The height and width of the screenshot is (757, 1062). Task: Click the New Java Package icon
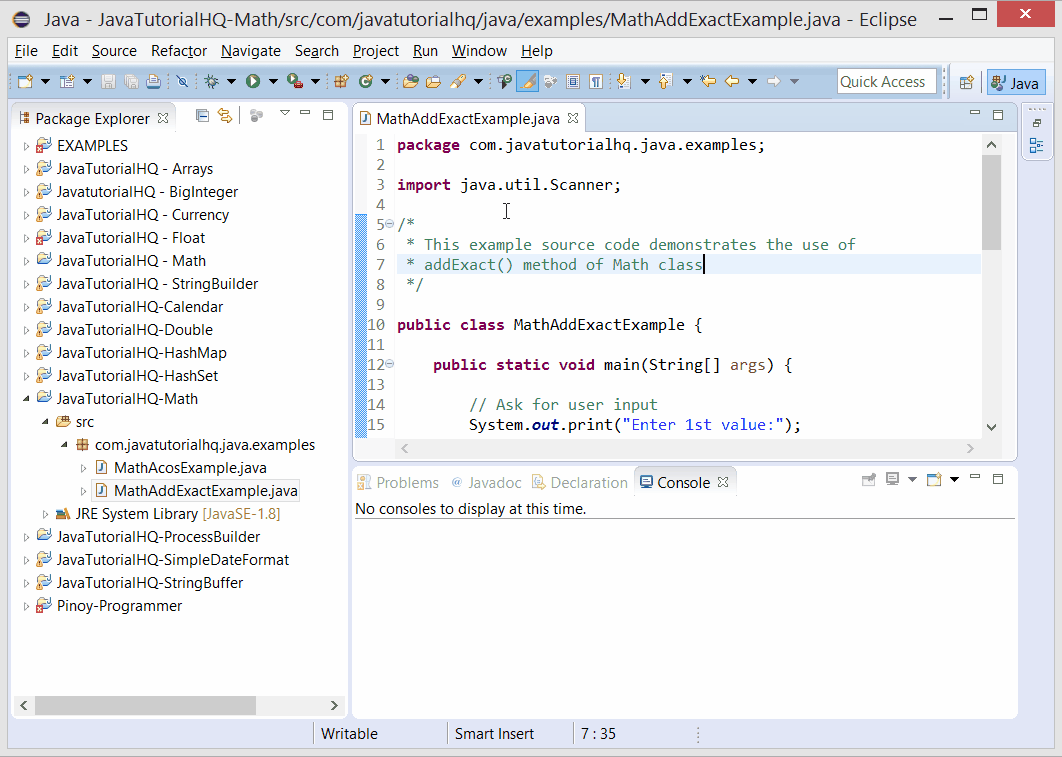(341, 82)
